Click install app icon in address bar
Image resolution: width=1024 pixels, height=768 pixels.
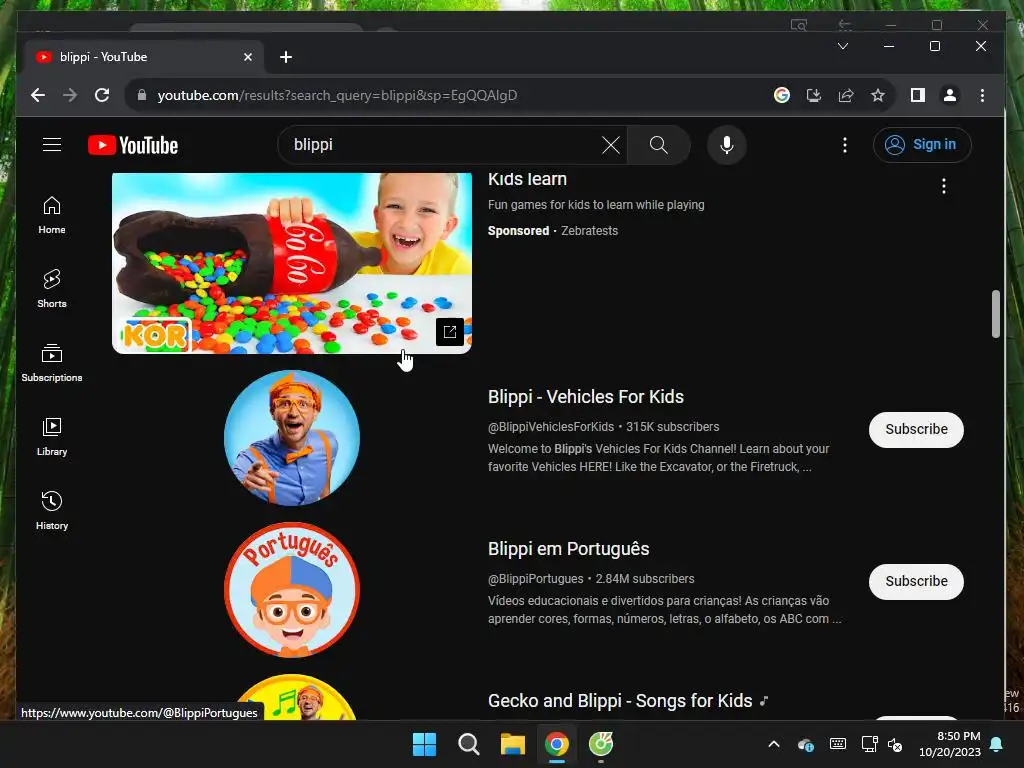point(814,95)
